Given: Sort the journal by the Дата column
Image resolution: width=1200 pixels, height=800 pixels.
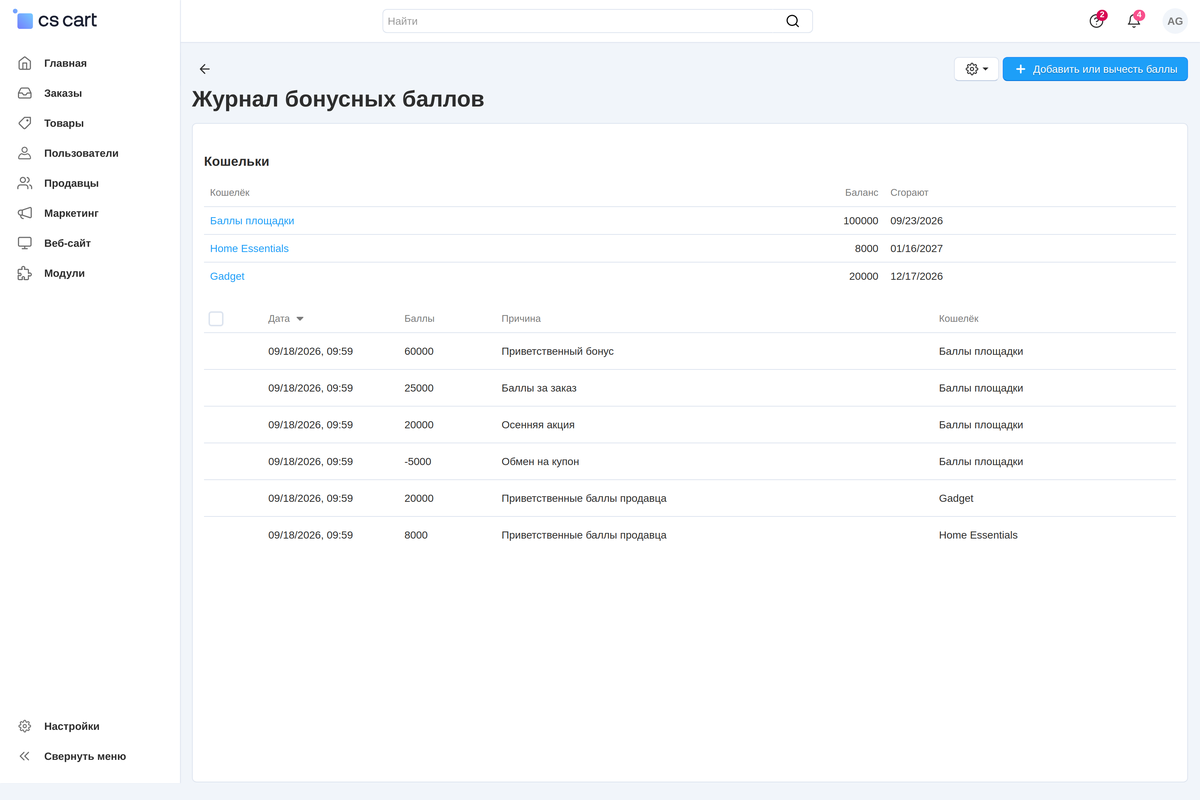Looking at the screenshot, I should click(x=285, y=319).
